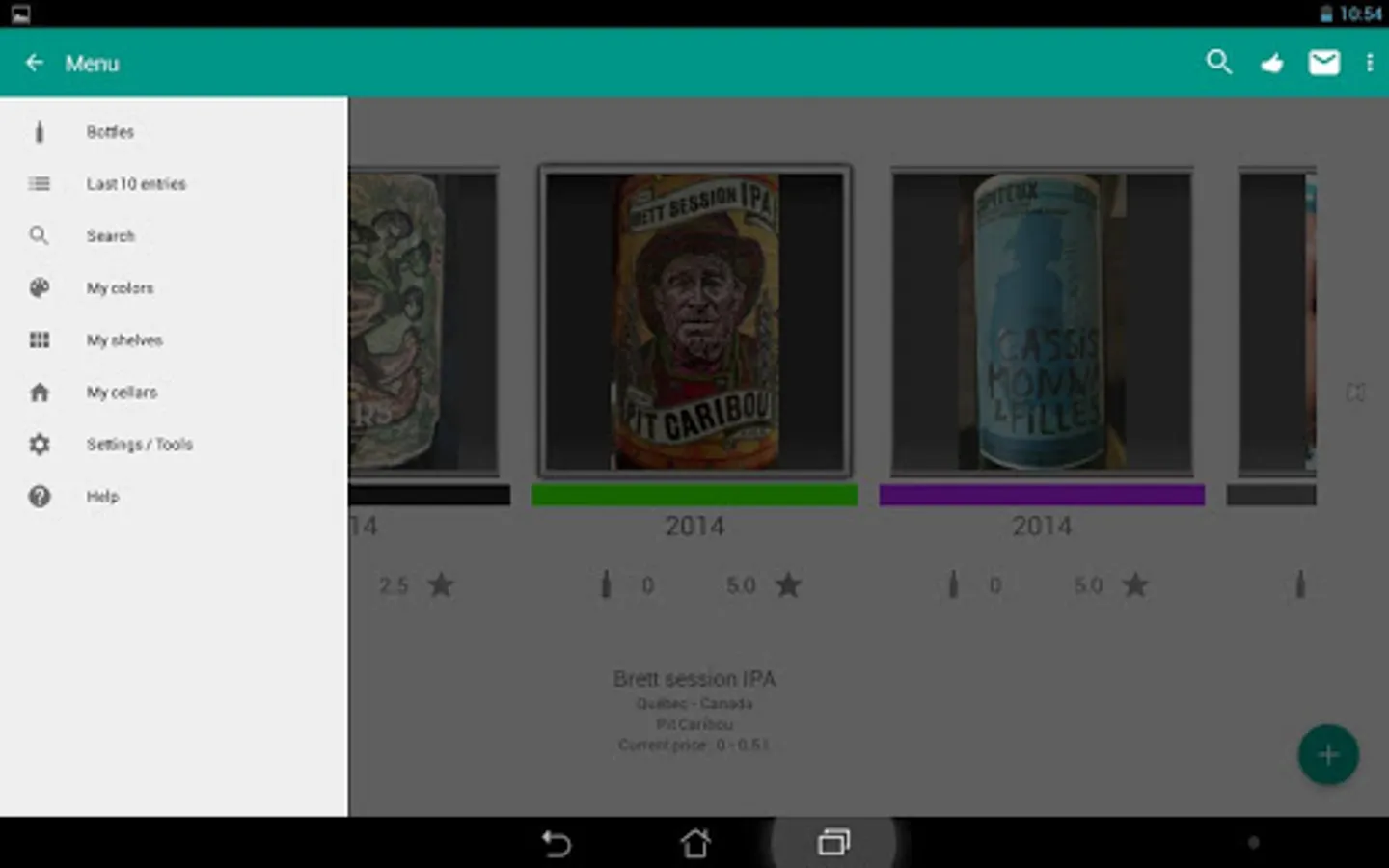Tap the house icon for My cellars
The image size is (1389, 868).
(x=40, y=392)
